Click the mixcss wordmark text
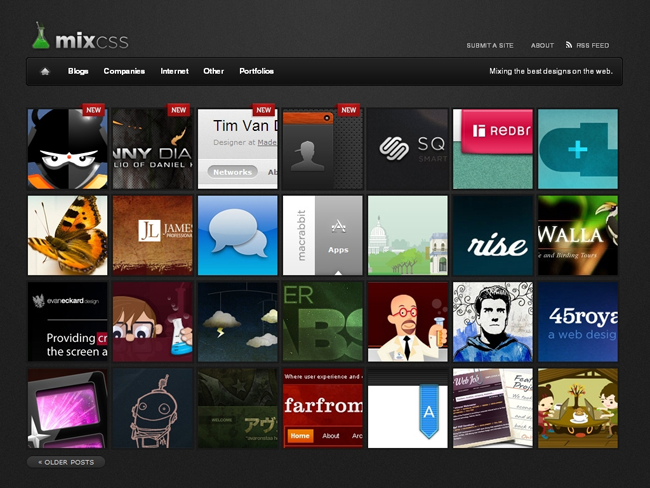Viewport: 650px width, 488px height. pyautogui.click(x=92, y=41)
